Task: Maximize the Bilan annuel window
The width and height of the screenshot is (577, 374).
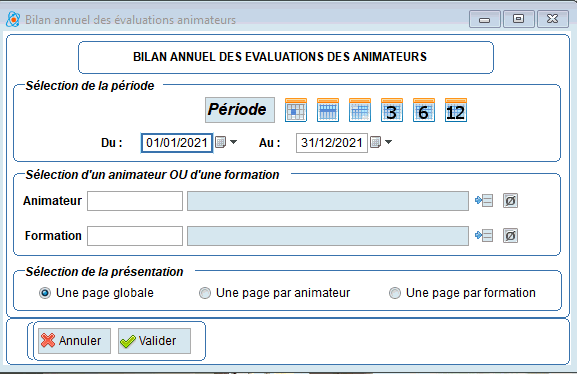Action: [518, 19]
